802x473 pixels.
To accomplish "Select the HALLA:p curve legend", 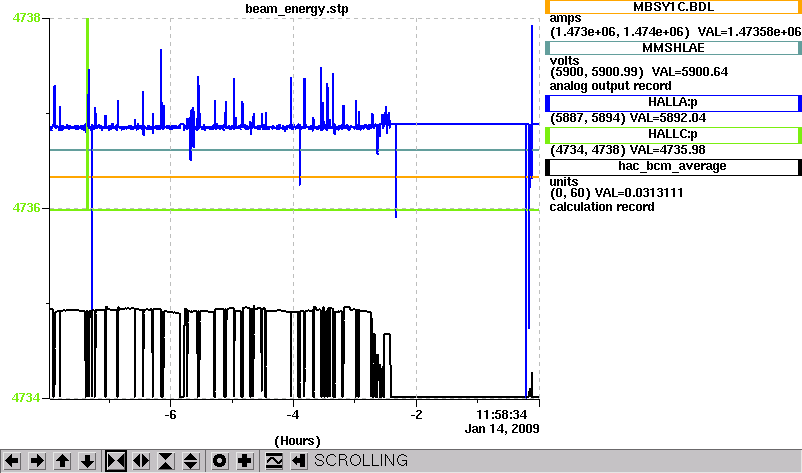I will pos(673,103).
